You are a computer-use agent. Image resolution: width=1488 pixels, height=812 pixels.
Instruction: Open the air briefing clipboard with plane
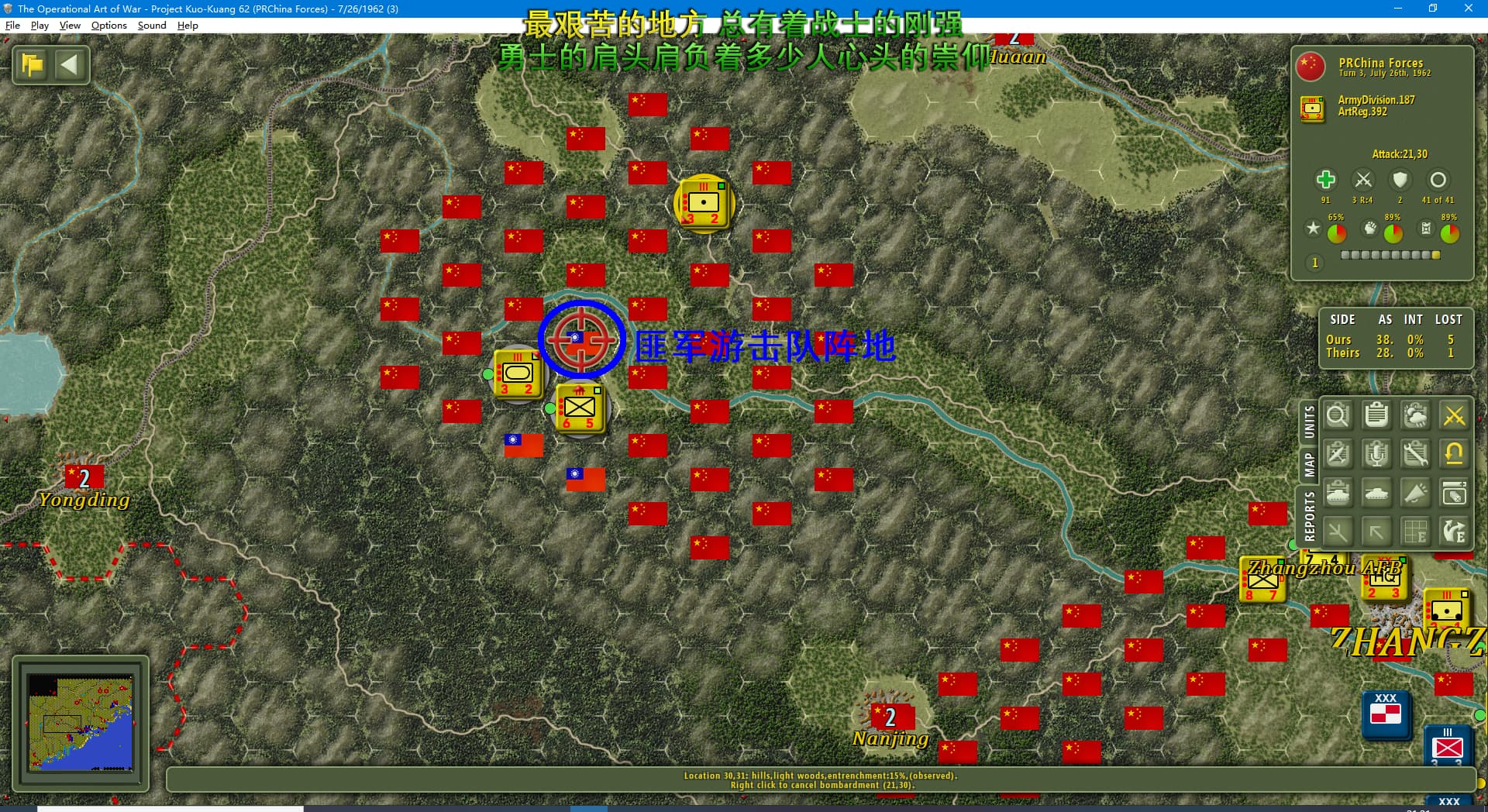tap(1338, 454)
